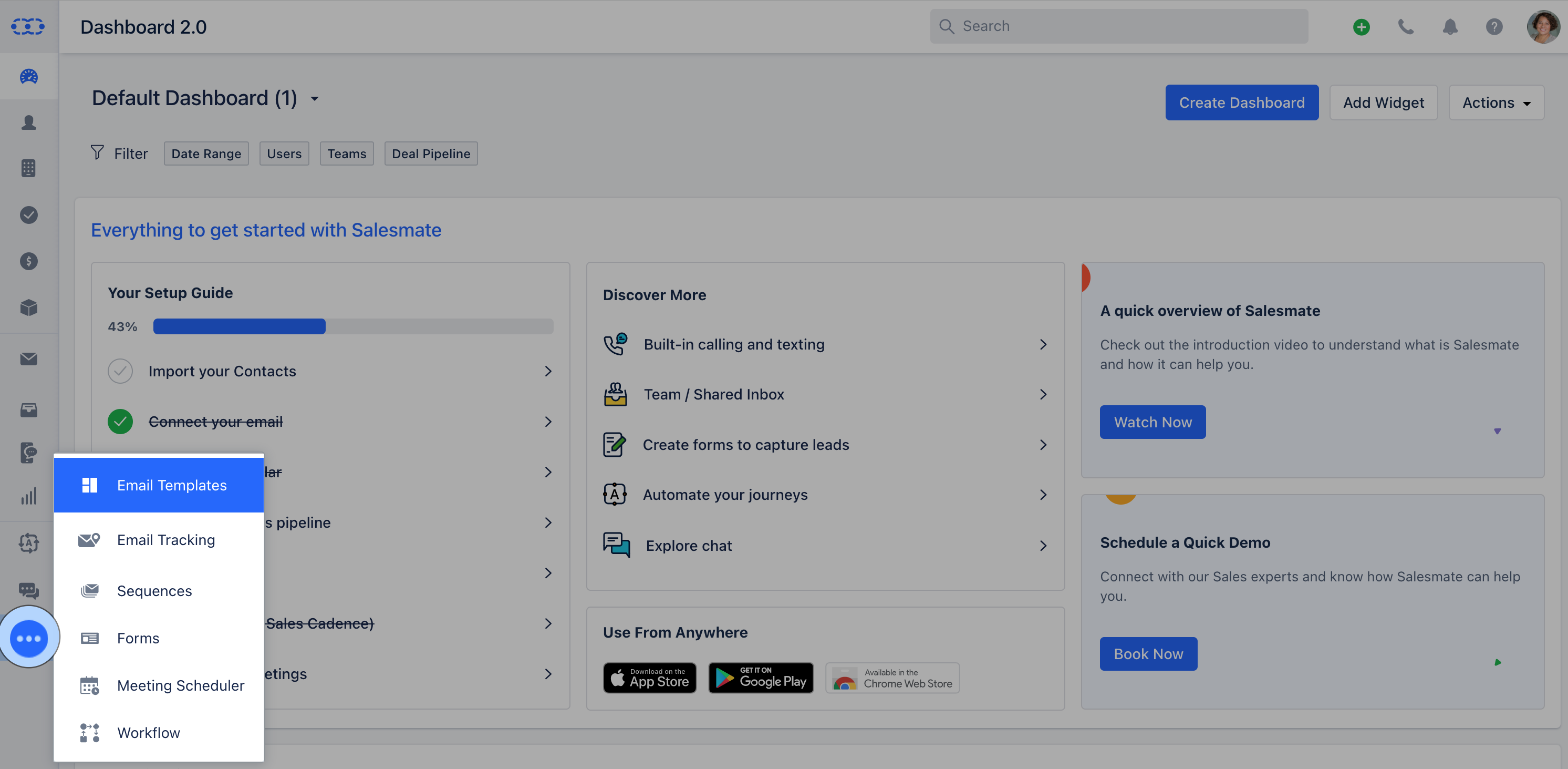Open Deals dollar icon in sidebar
The image size is (1568, 769).
click(x=28, y=261)
